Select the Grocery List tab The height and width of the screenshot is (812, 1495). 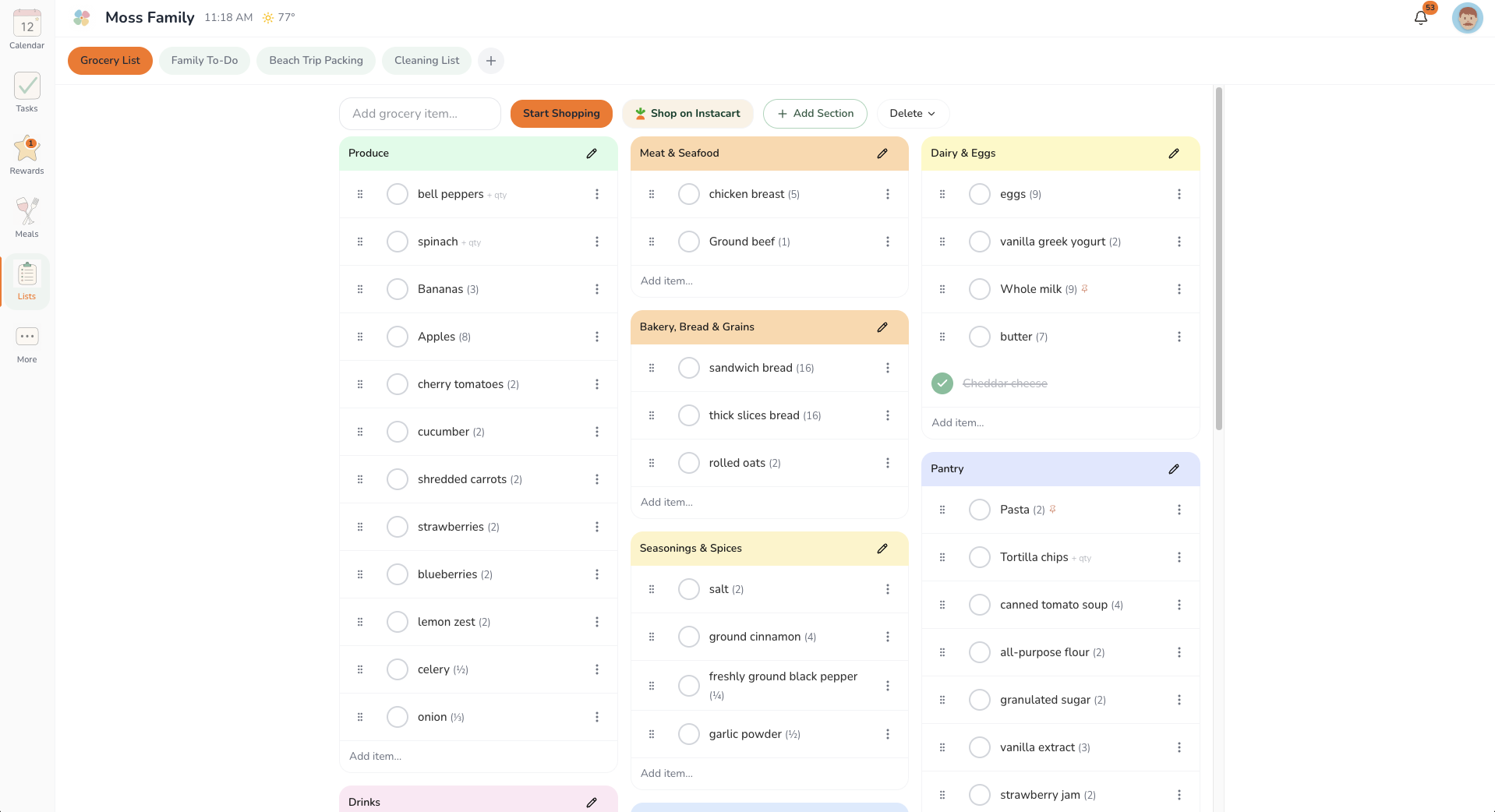tap(110, 61)
